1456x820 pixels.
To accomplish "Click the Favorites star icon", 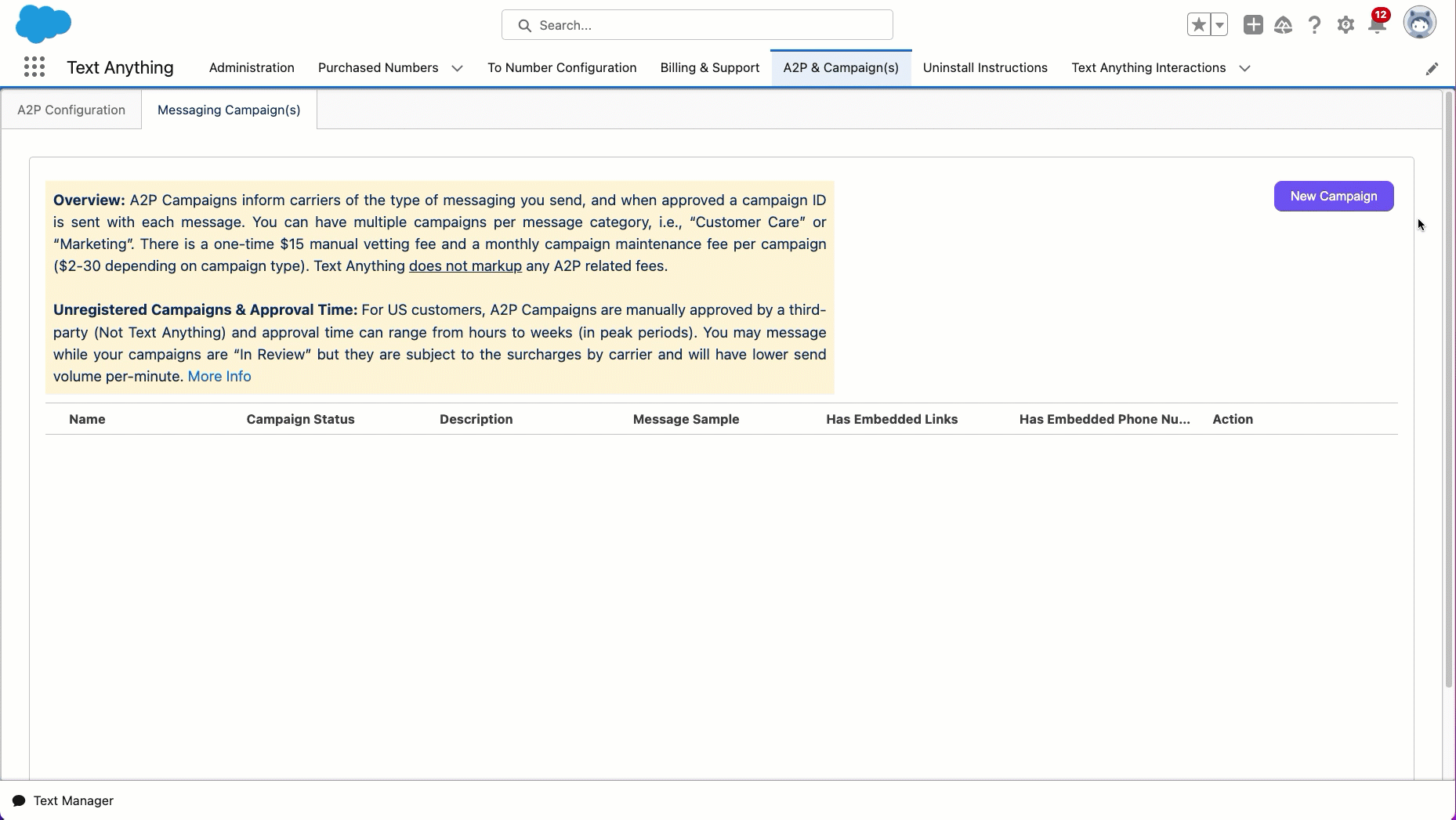I will pyautogui.click(x=1198, y=25).
